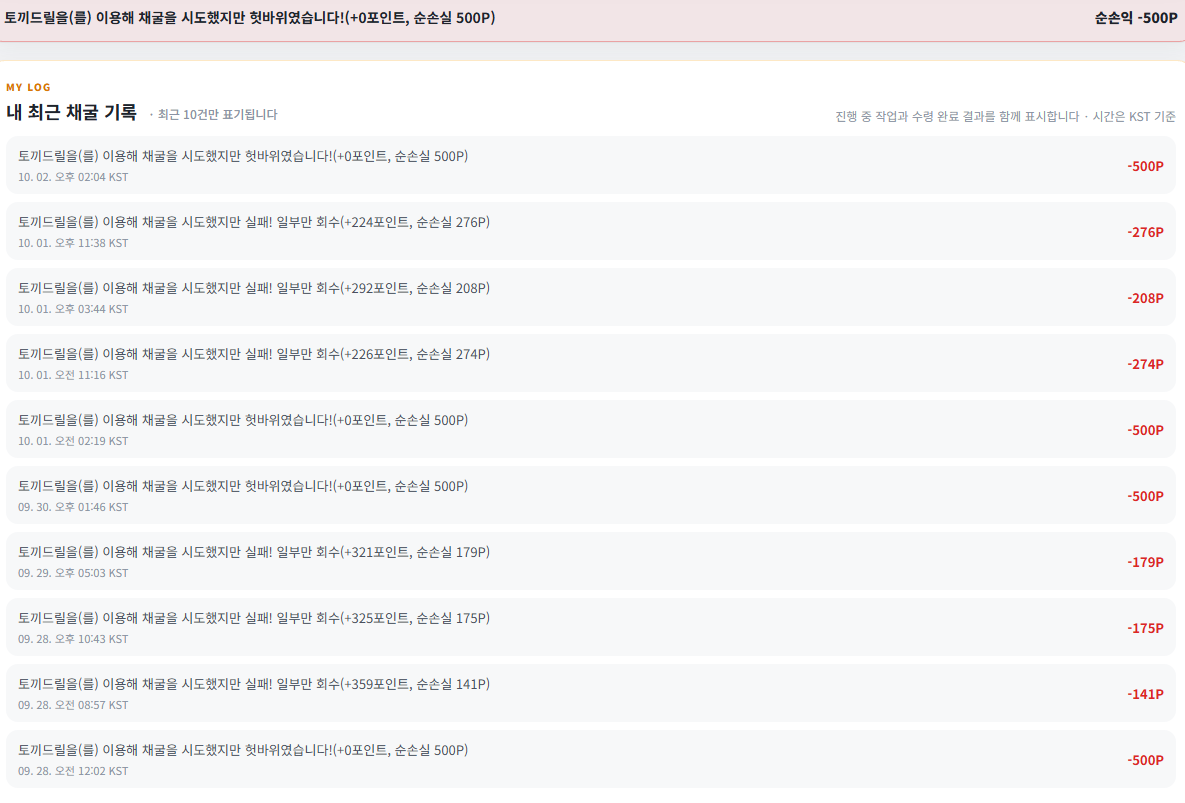
Task: Click the "최근 10건만 표기됩니다" note
Action: click(x=218, y=114)
